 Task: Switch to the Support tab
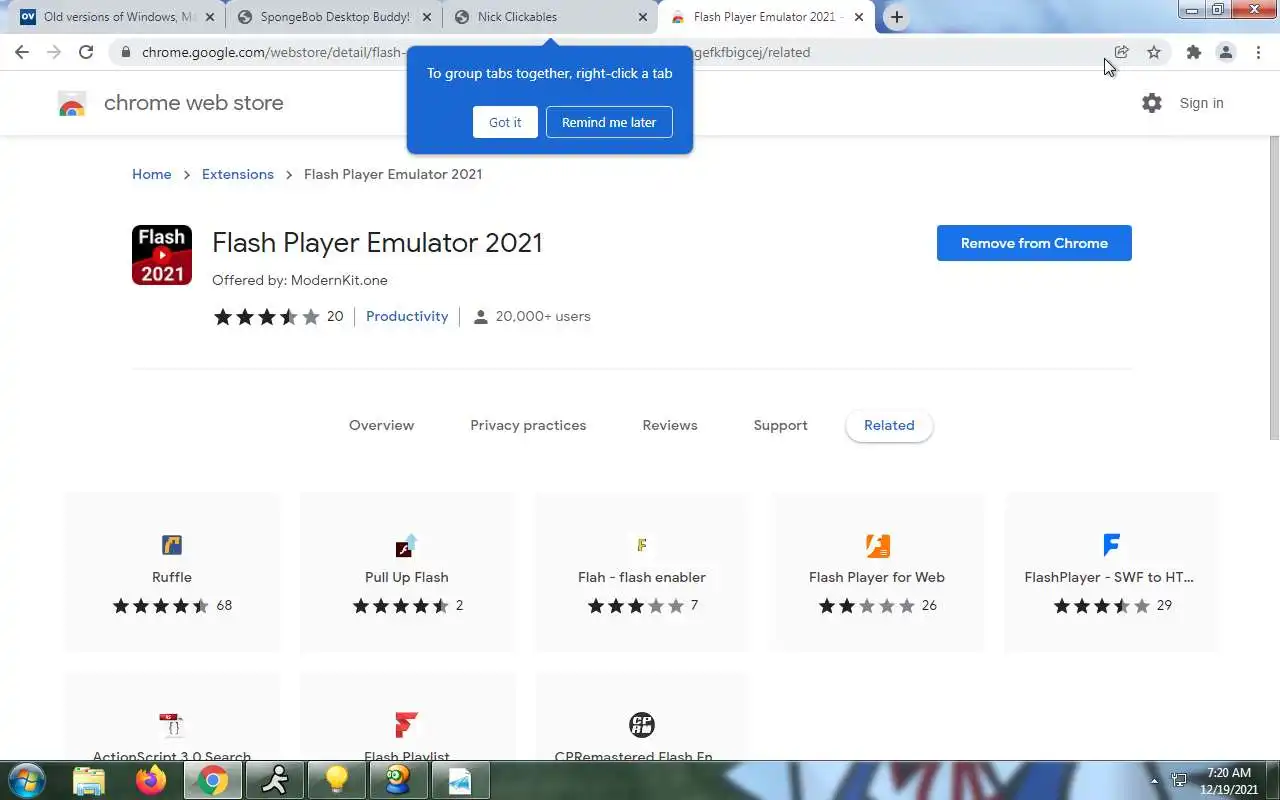[780, 425]
